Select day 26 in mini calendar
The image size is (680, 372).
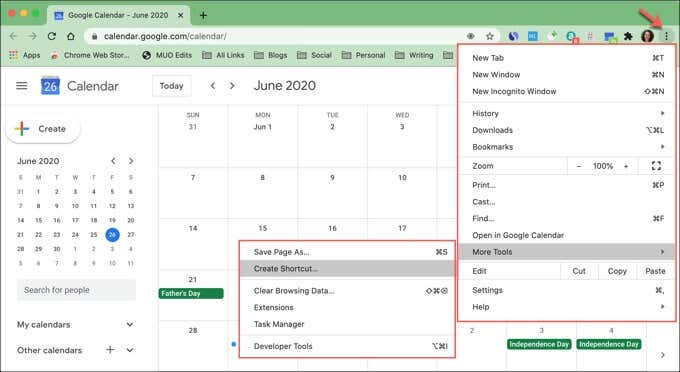coord(112,235)
